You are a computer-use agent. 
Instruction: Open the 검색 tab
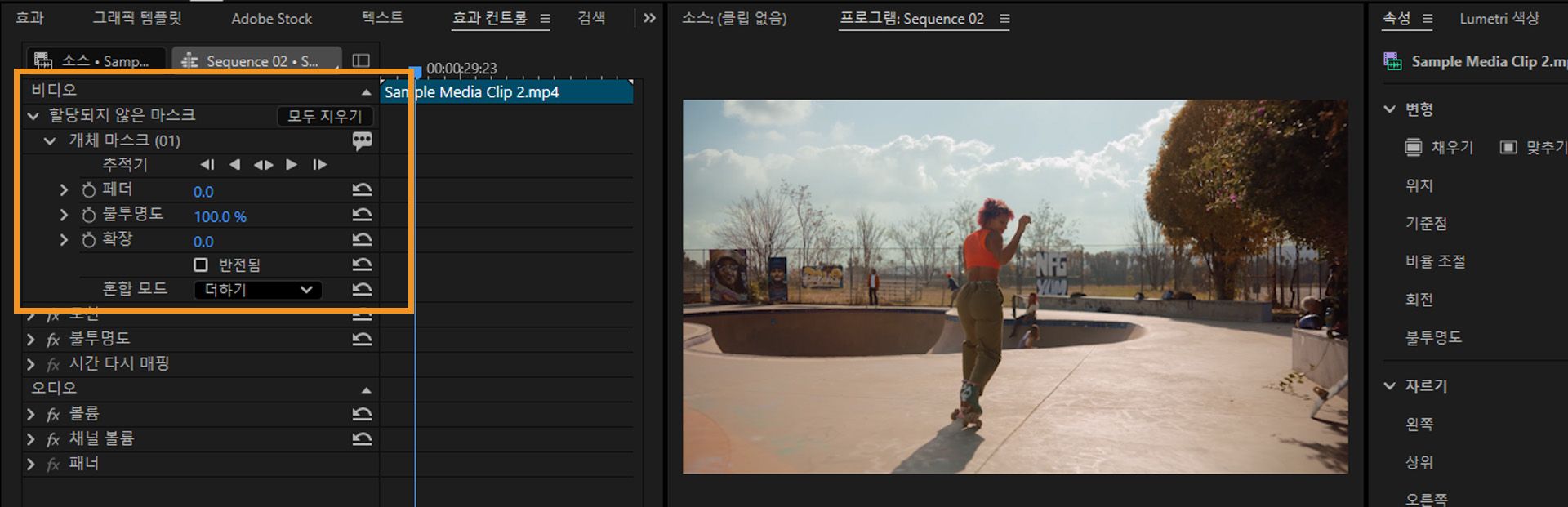pyautogui.click(x=591, y=18)
